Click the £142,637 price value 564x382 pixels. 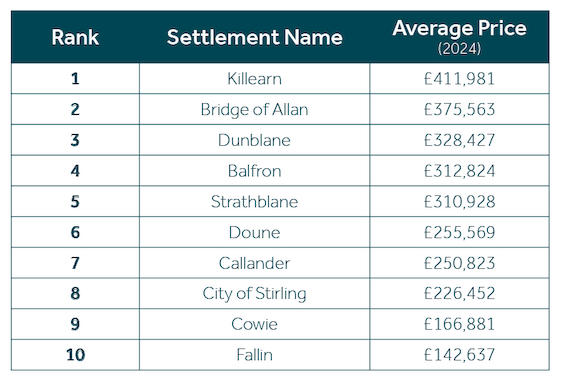click(459, 355)
